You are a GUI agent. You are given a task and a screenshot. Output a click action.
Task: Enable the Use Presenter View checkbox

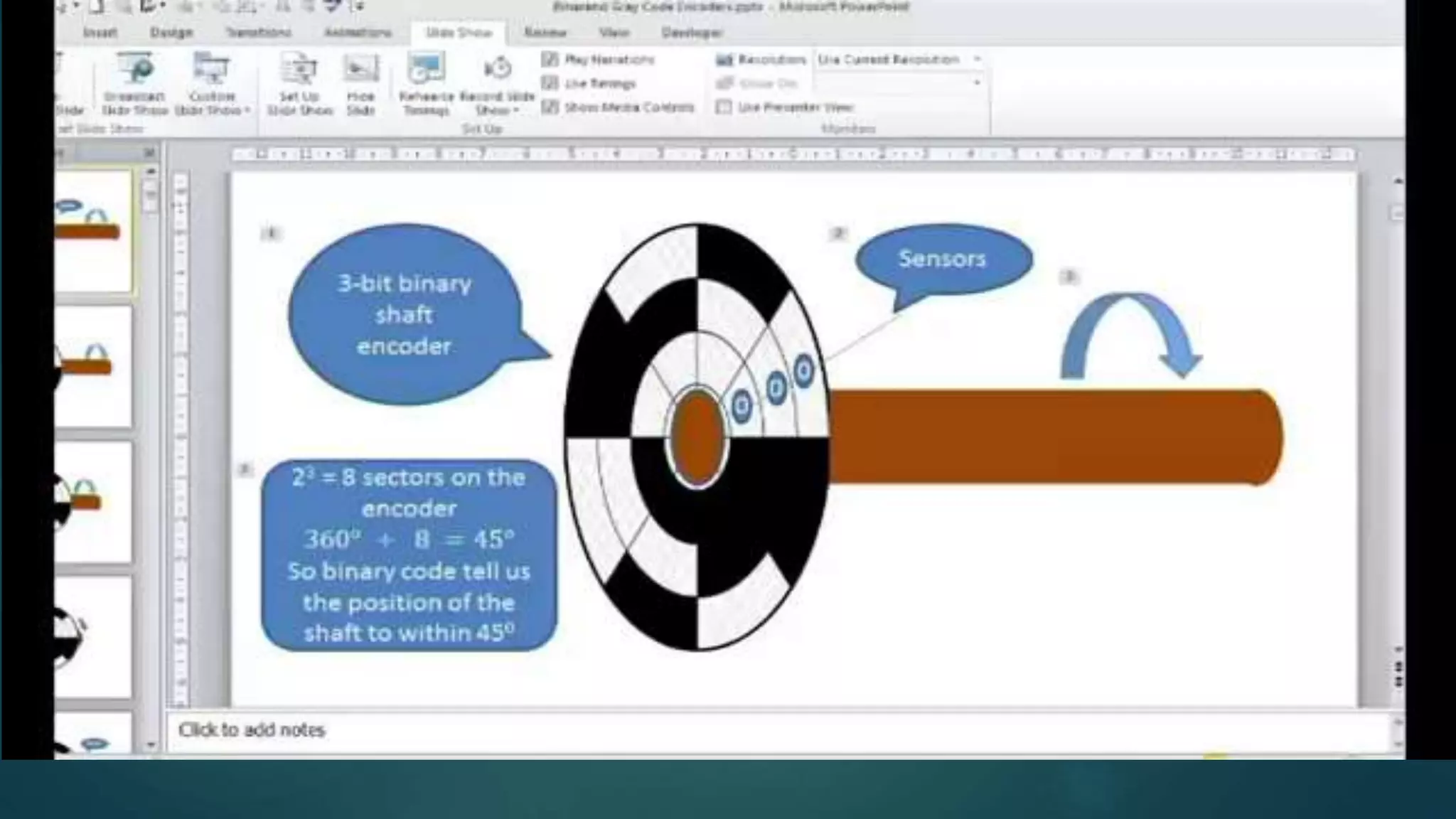724,107
